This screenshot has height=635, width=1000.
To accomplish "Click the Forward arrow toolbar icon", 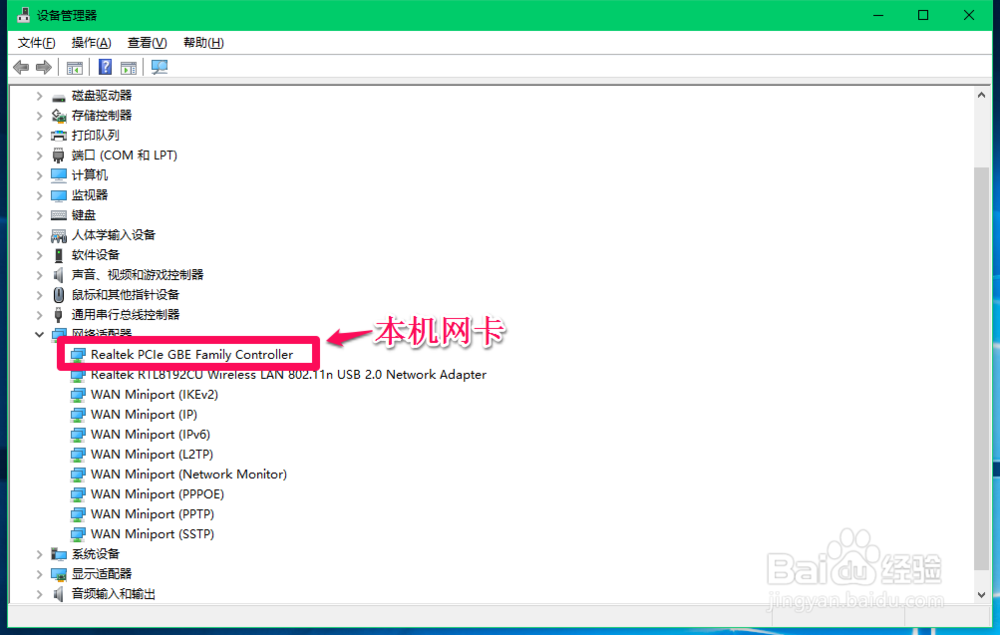I will 44,67.
